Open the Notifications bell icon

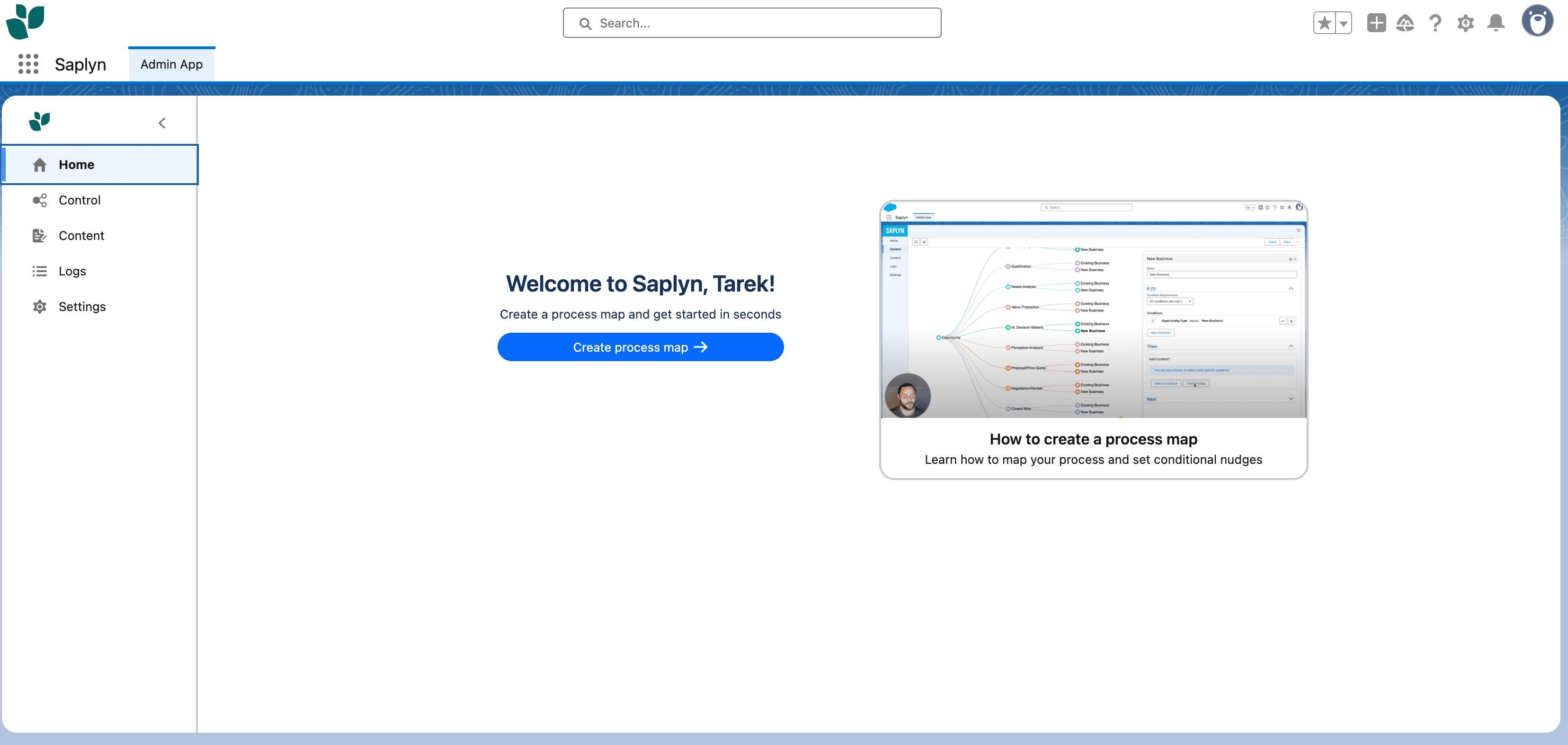(x=1496, y=23)
